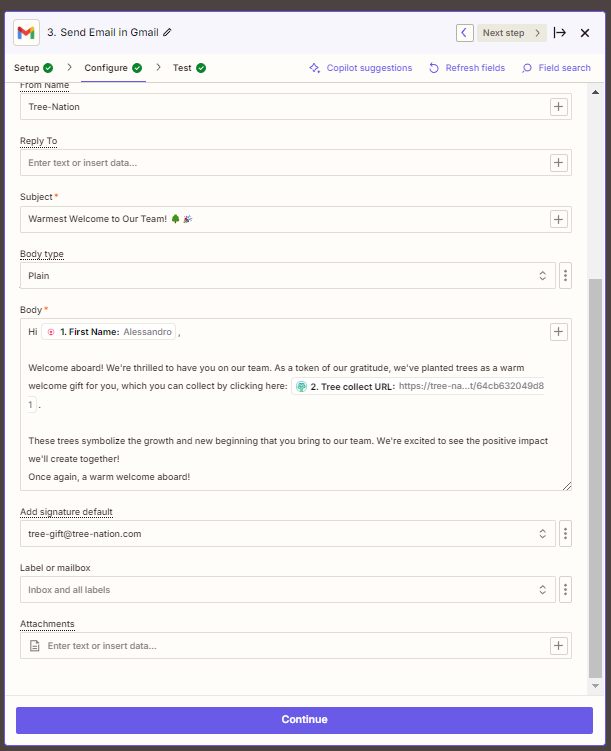This screenshot has width=611, height=751.
Task: Click the Attachments field label
Action: (x=47, y=624)
